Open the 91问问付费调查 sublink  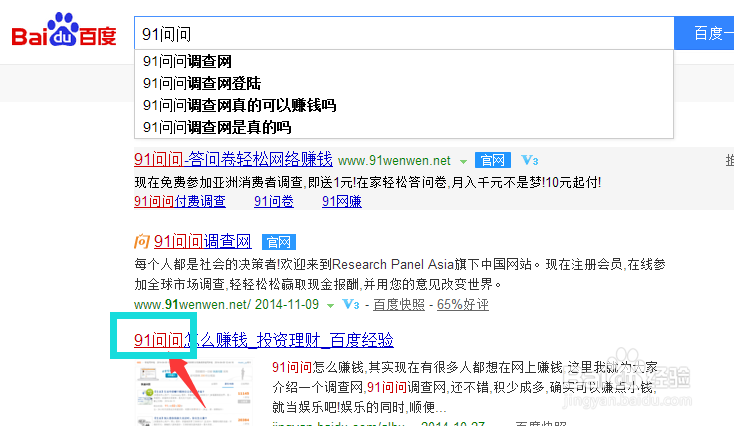point(180,201)
